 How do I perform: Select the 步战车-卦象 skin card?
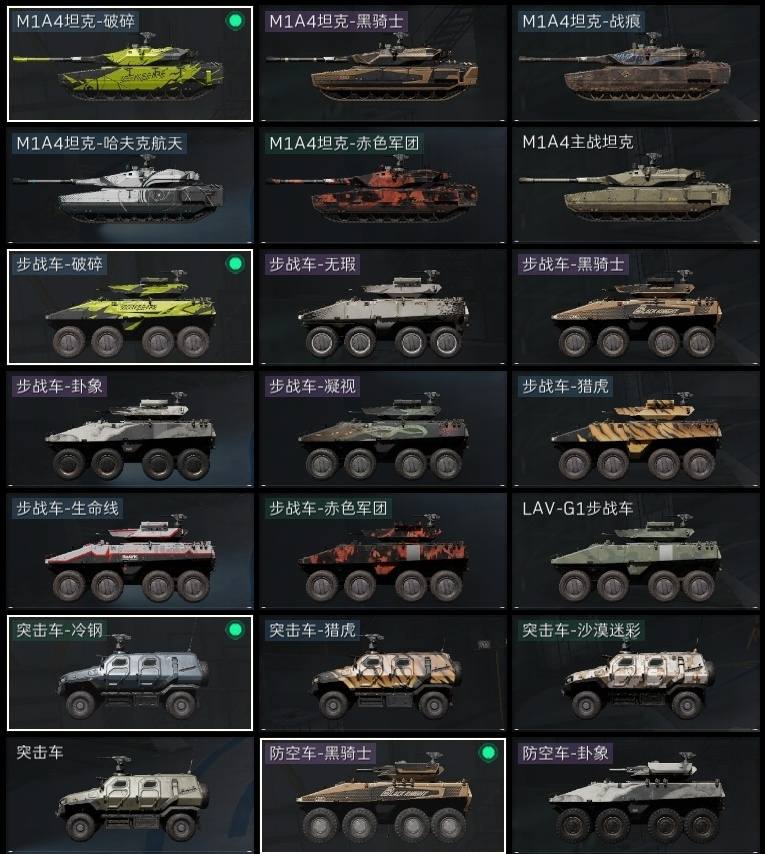click(x=130, y=429)
